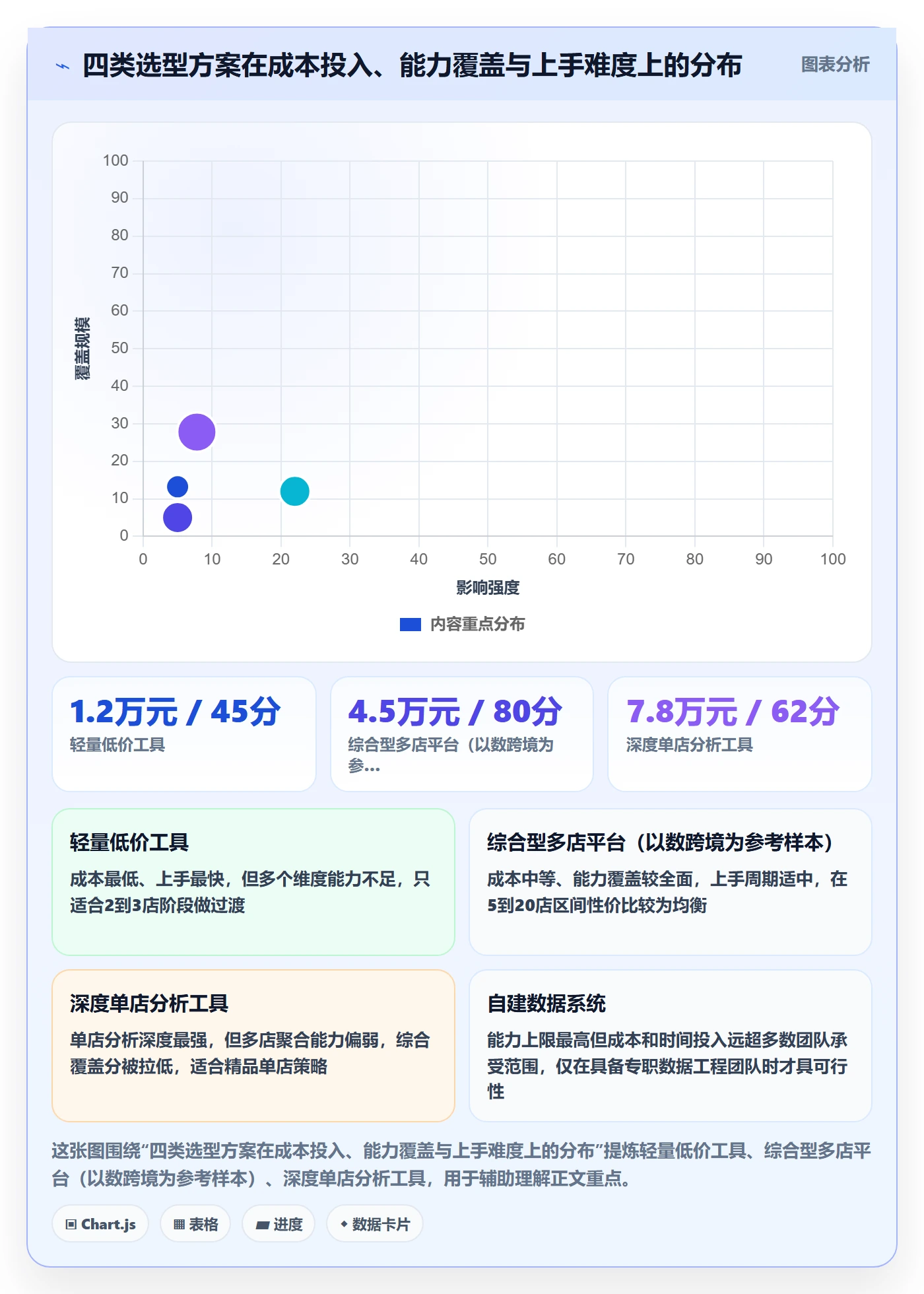Click the summary paragraph starting with 这张图围绕

(461, 1165)
